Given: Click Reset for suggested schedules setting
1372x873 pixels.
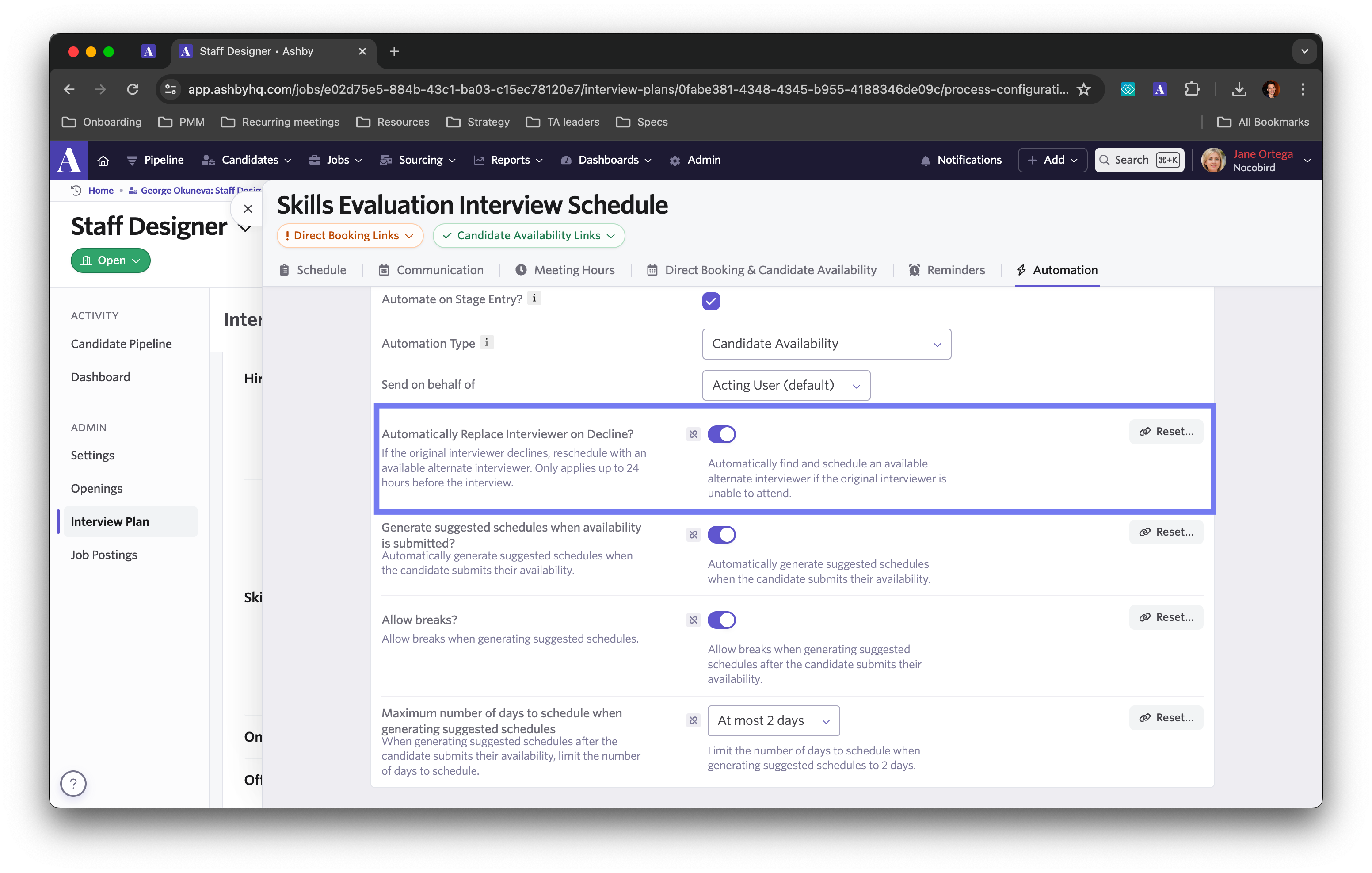Looking at the screenshot, I should coord(1164,531).
